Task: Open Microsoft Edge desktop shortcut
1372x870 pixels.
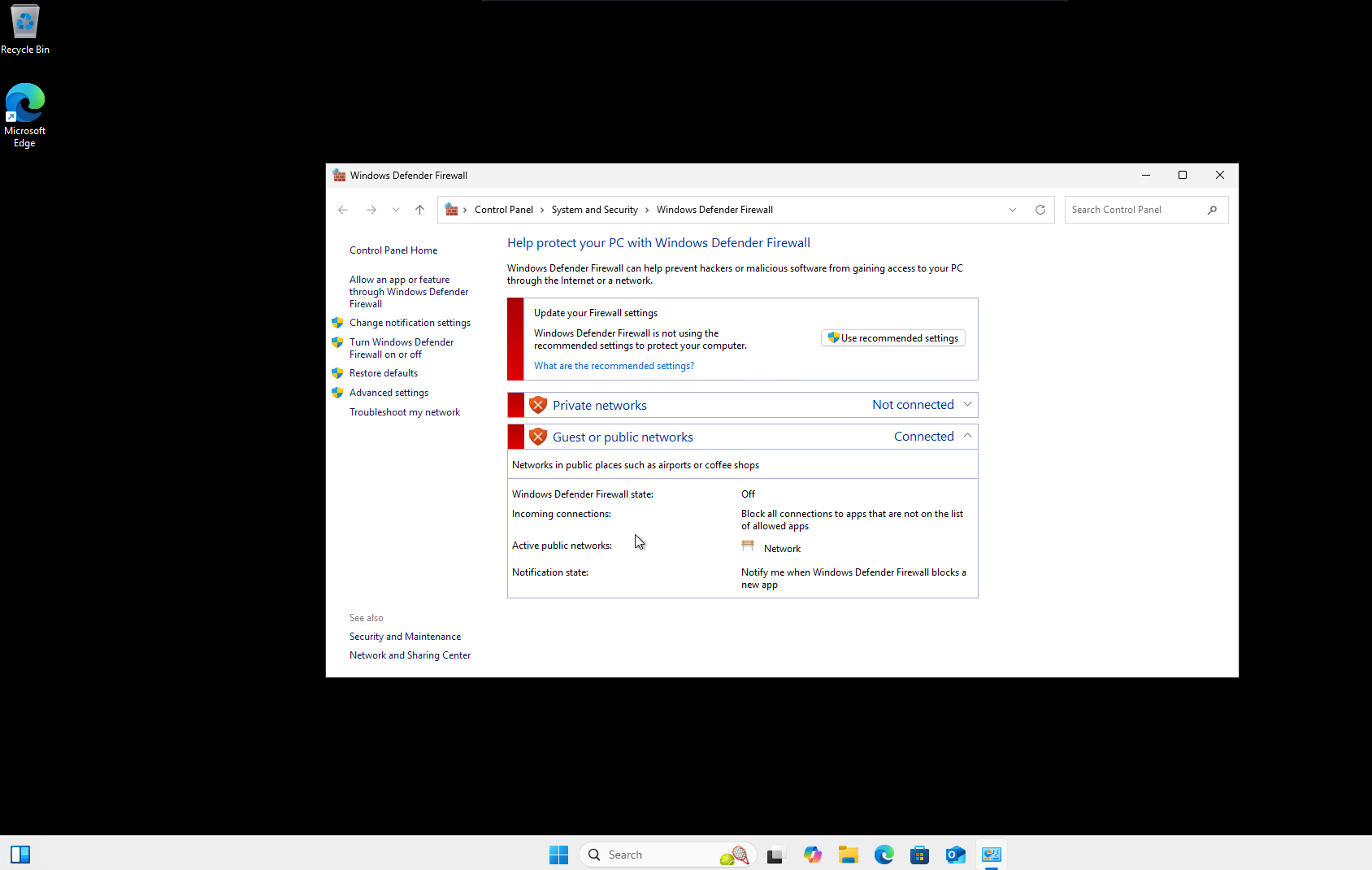Action: pos(25,115)
